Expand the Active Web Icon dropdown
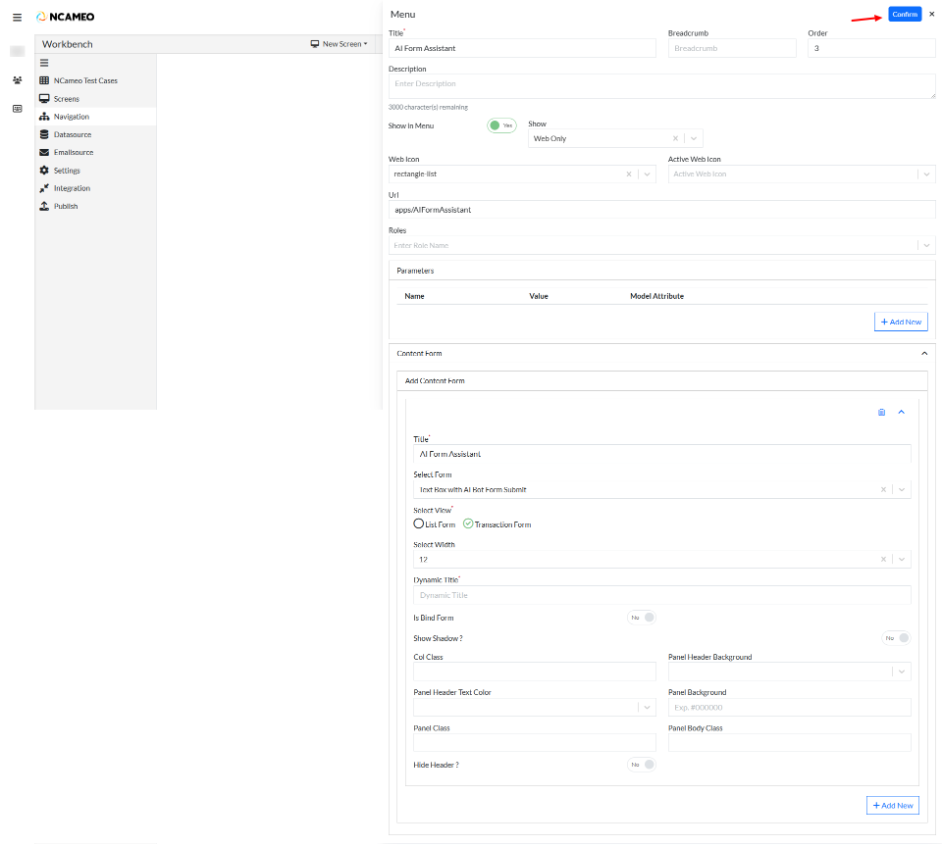This screenshot has height=846, width=942. pyautogui.click(x=926, y=174)
